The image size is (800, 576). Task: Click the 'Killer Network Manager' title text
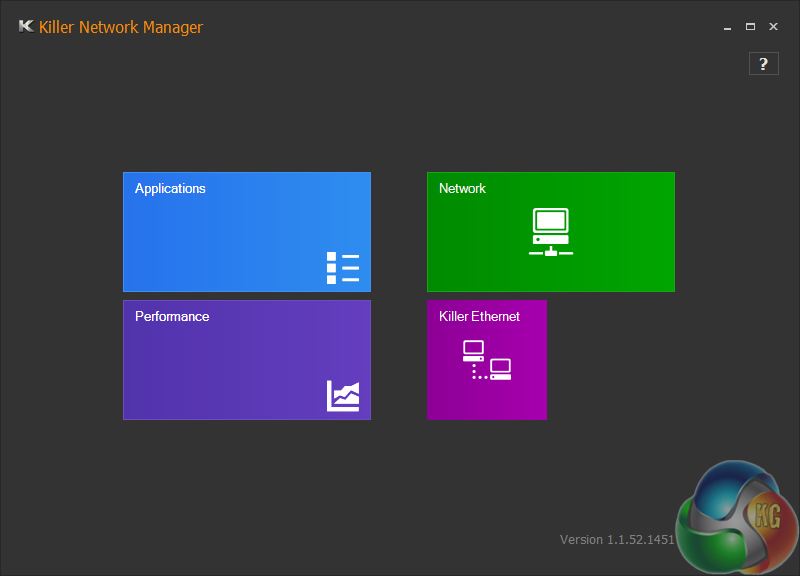tap(121, 27)
